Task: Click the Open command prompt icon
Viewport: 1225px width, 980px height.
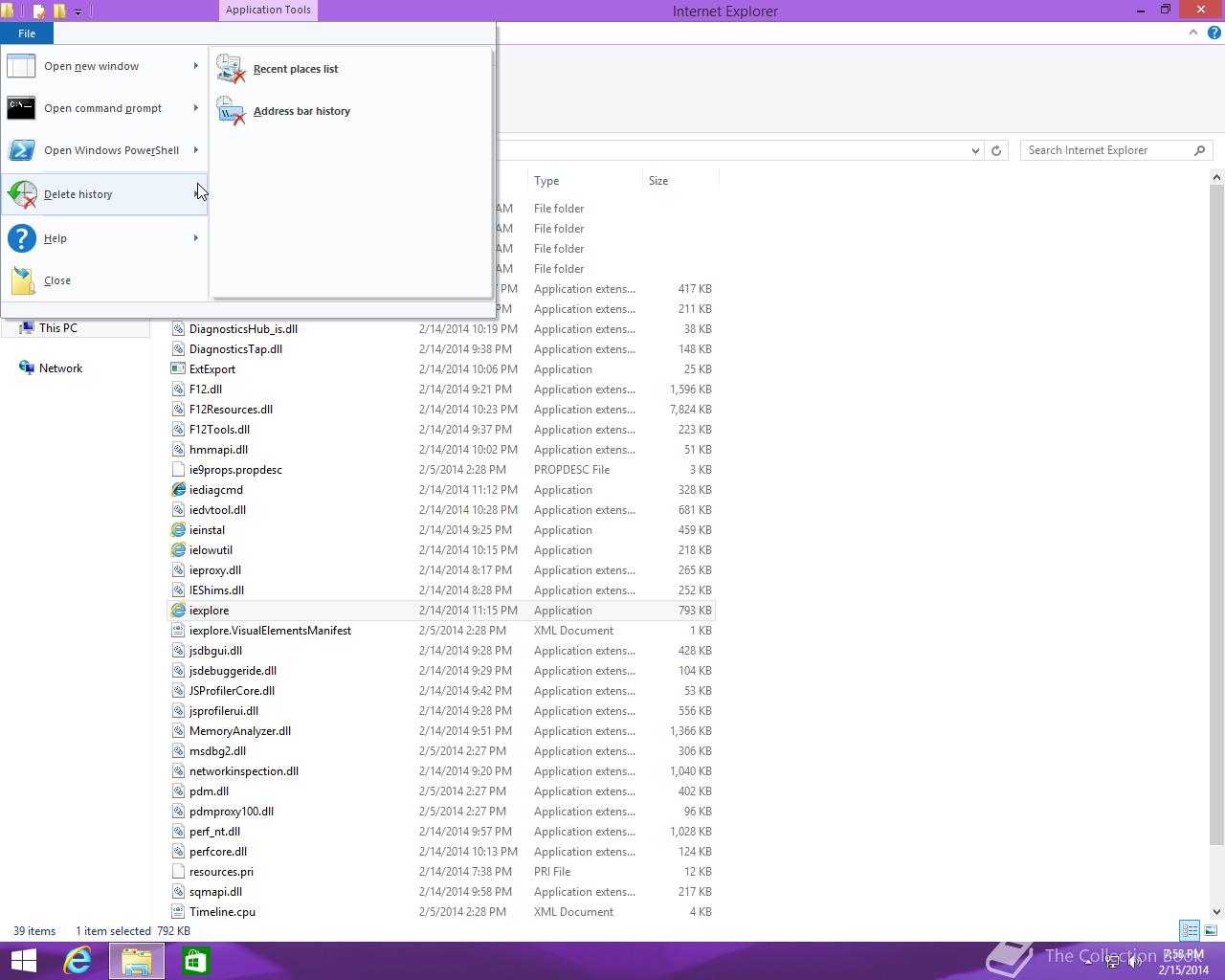Action: click(x=21, y=108)
